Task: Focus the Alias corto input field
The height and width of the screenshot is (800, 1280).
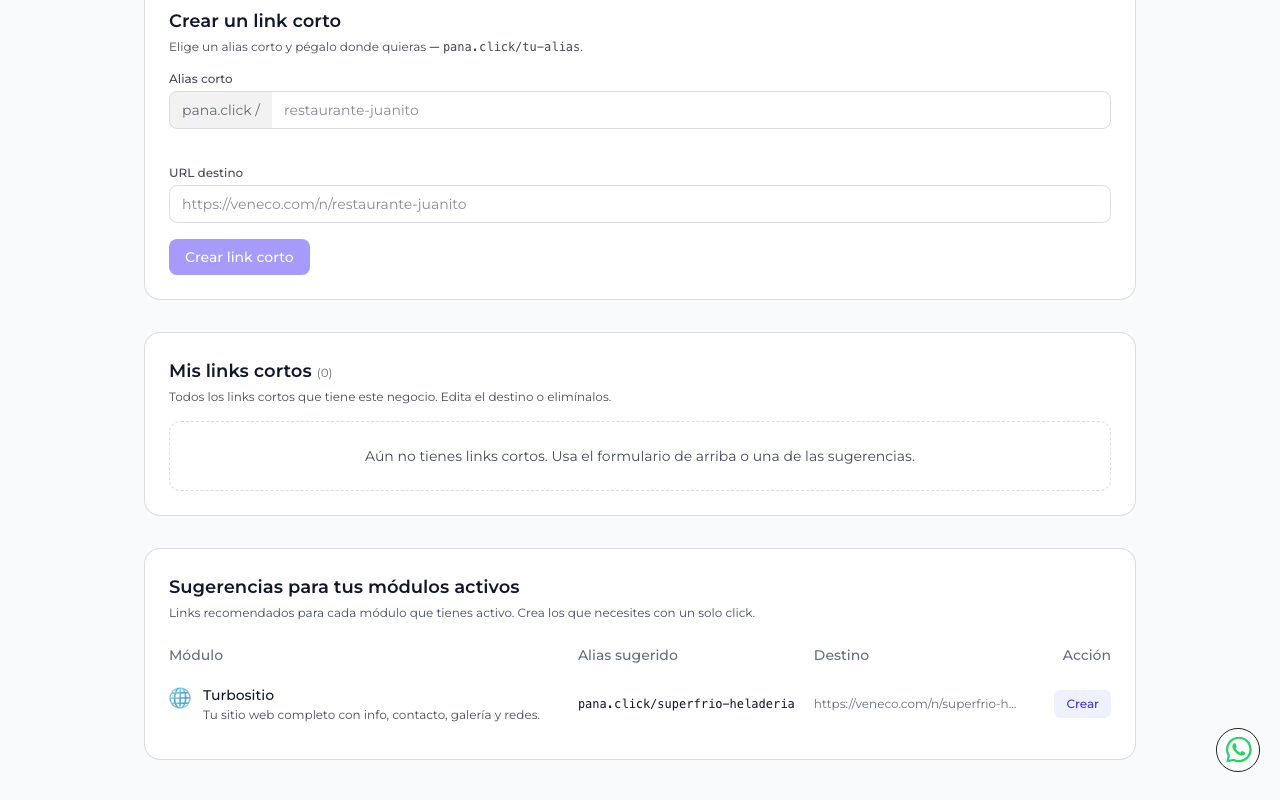Action: pyautogui.click(x=690, y=110)
